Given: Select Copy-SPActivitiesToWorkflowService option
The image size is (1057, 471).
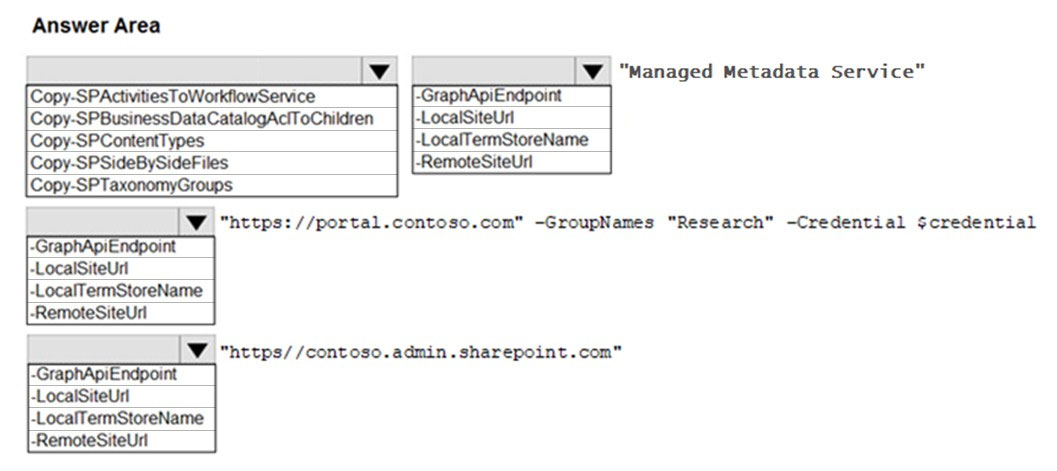Looking at the screenshot, I should point(212,96).
